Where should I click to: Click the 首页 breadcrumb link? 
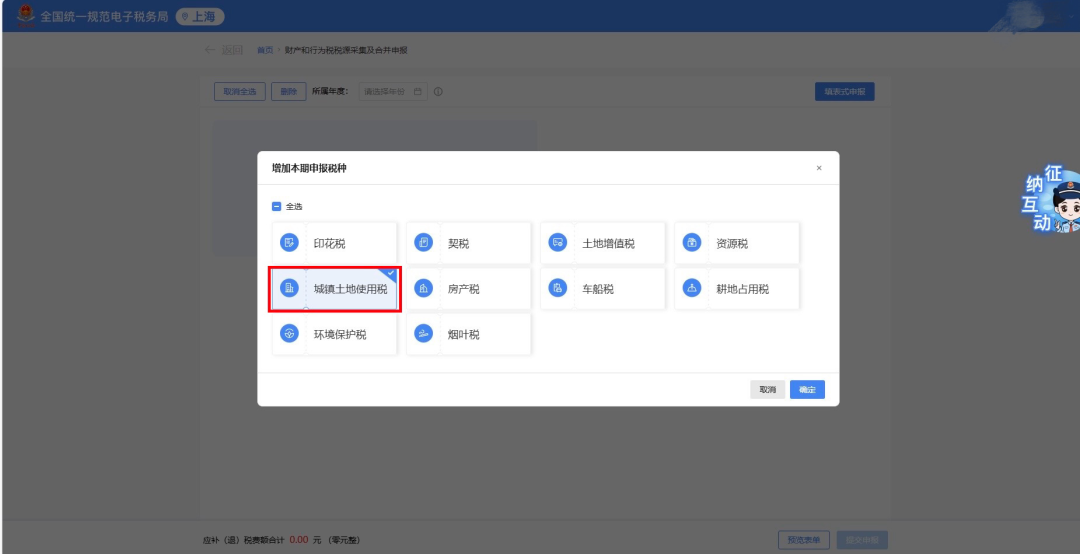[265, 50]
